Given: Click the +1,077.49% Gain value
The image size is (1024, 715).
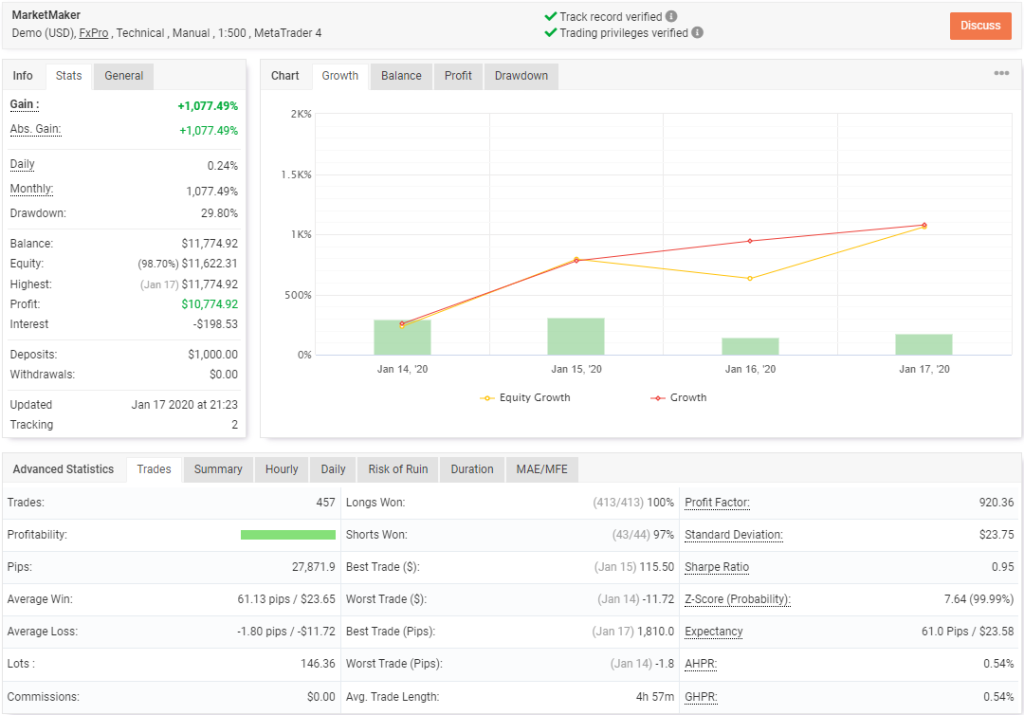Looking at the screenshot, I should (x=208, y=106).
